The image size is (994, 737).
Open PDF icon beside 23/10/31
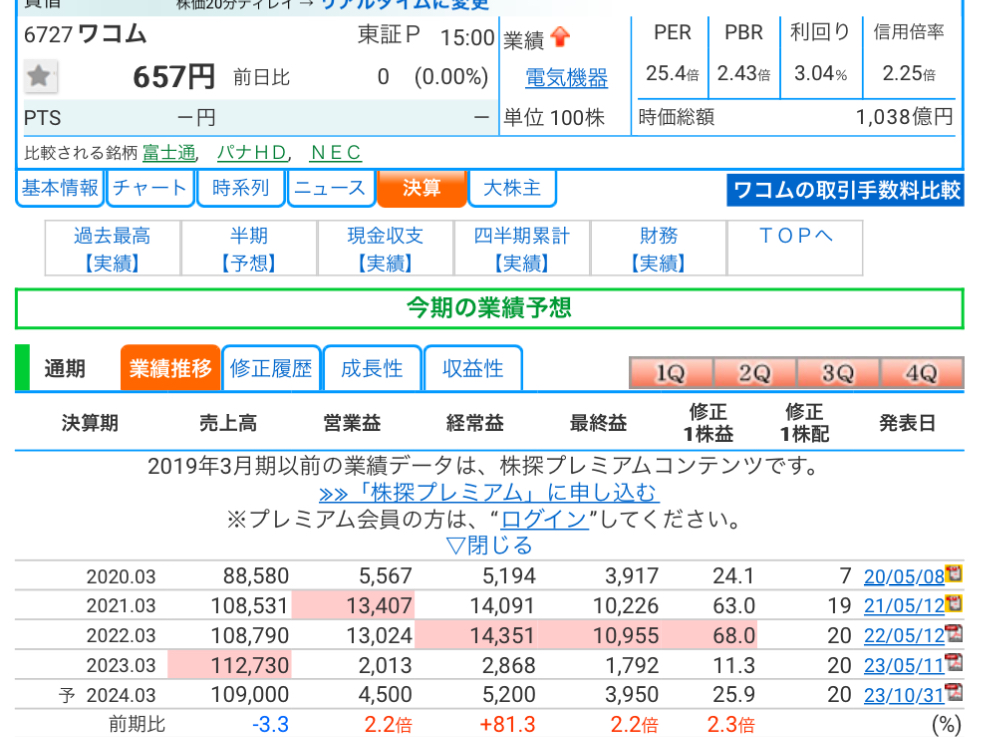pyautogui.click(x=954, y=692)
